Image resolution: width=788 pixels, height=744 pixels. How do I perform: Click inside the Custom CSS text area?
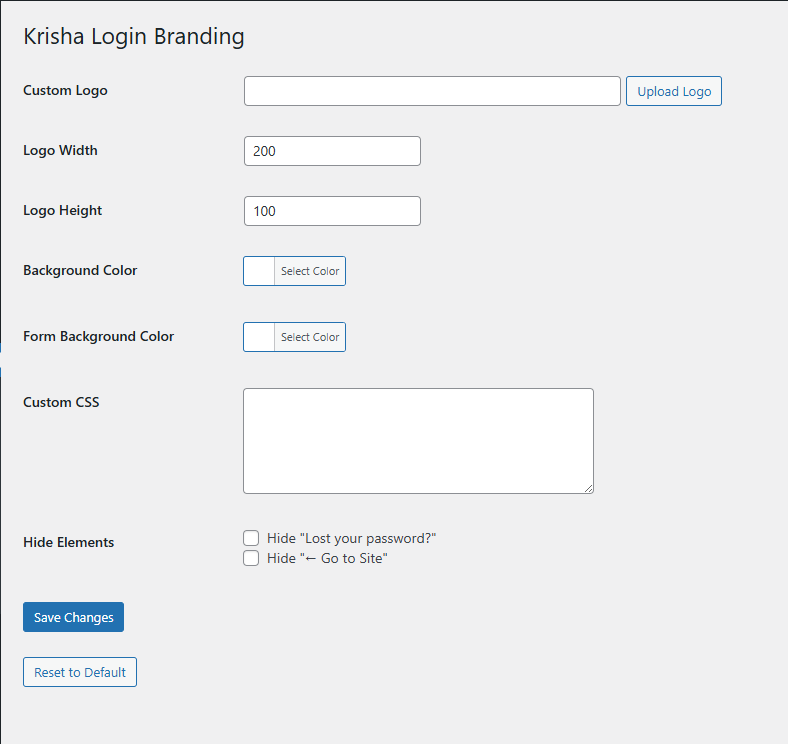coord(418,440)
